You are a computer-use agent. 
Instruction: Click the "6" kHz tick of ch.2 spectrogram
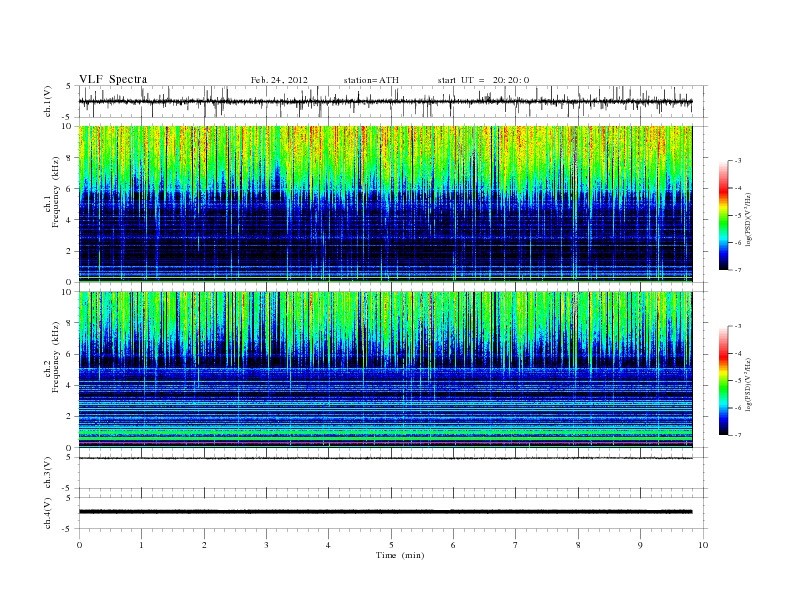[x=70, y=354]
